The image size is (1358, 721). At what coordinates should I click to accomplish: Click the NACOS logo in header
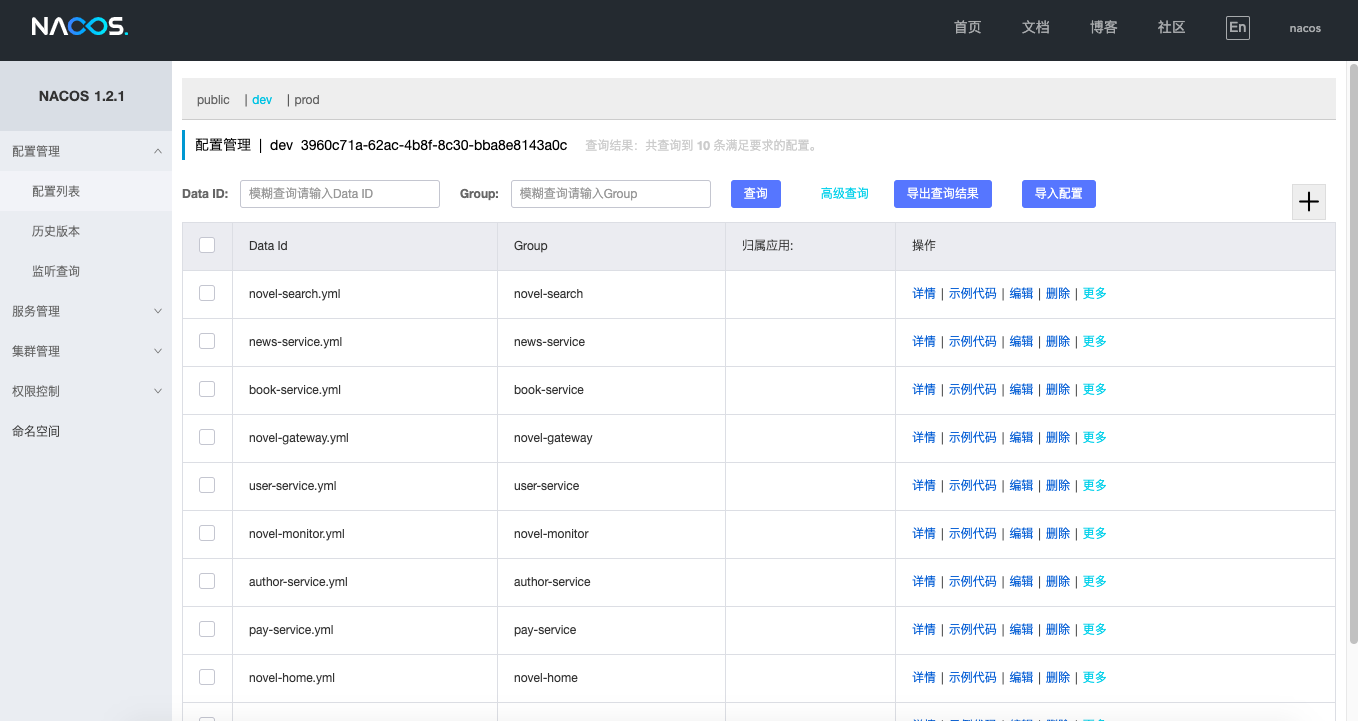pos(80,27)
